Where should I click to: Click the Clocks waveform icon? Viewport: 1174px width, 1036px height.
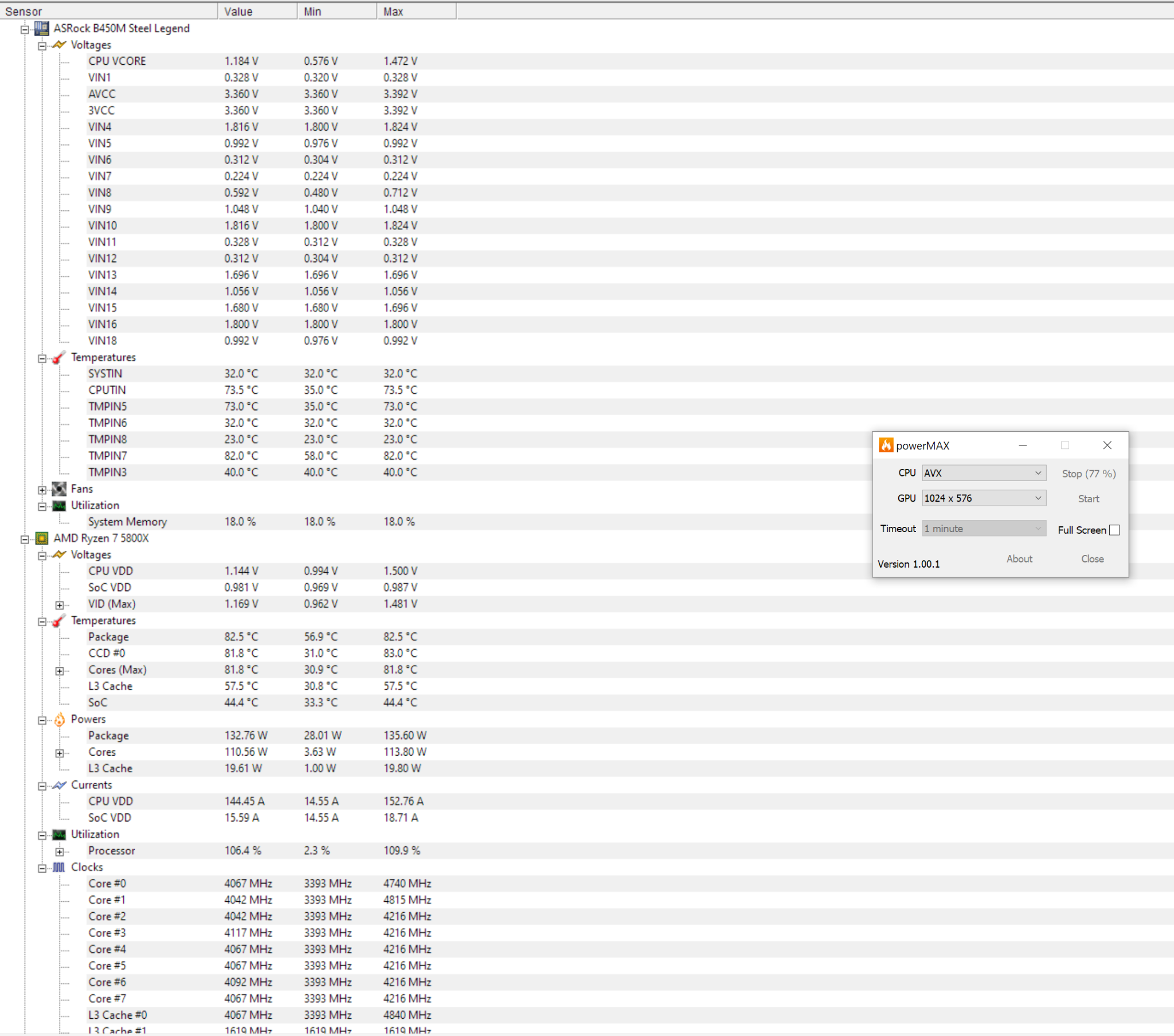[59, 867]
